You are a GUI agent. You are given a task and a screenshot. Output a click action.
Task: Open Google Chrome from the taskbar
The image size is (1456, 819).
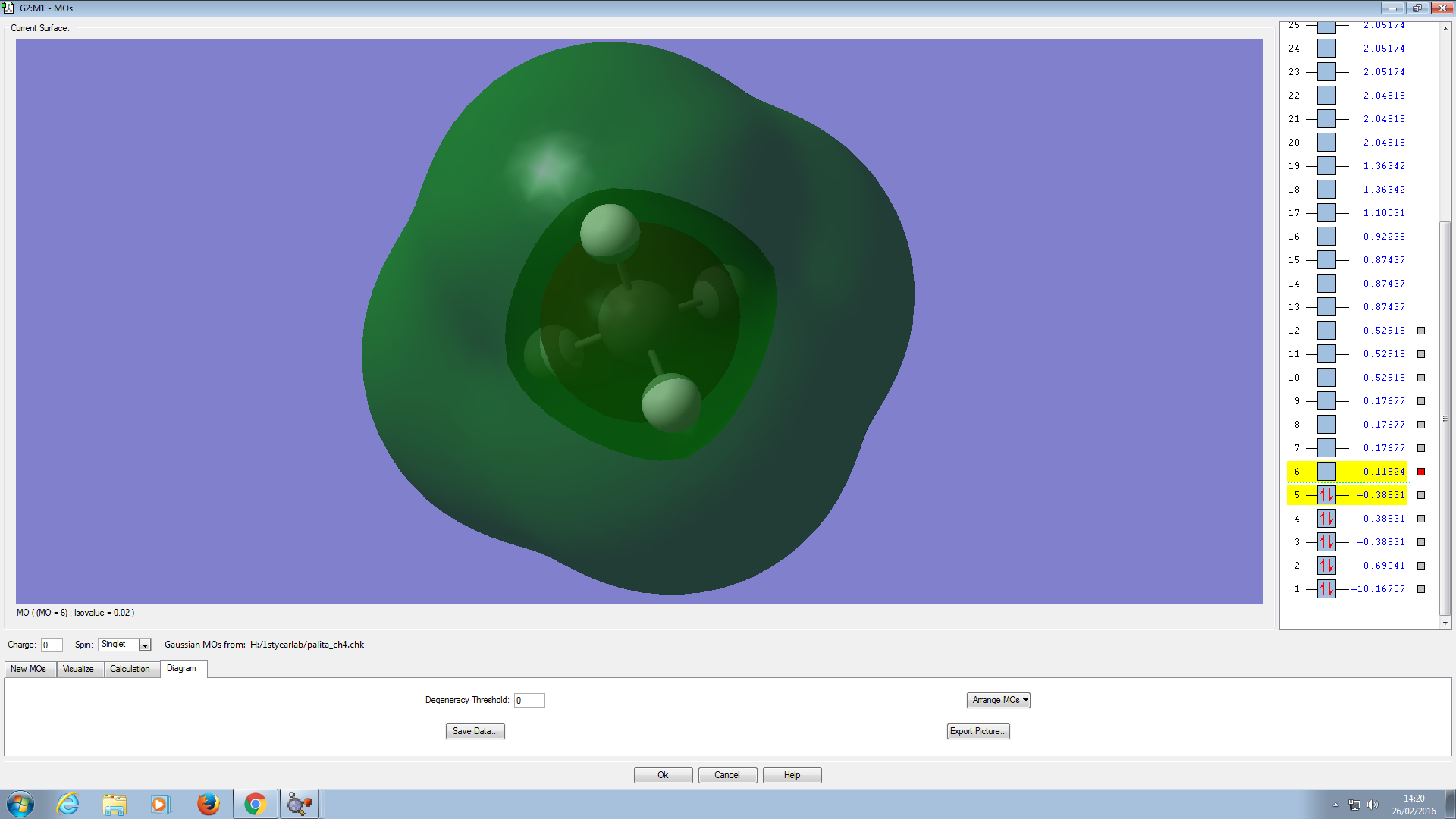pyautogui.click(x=255, y=804)
